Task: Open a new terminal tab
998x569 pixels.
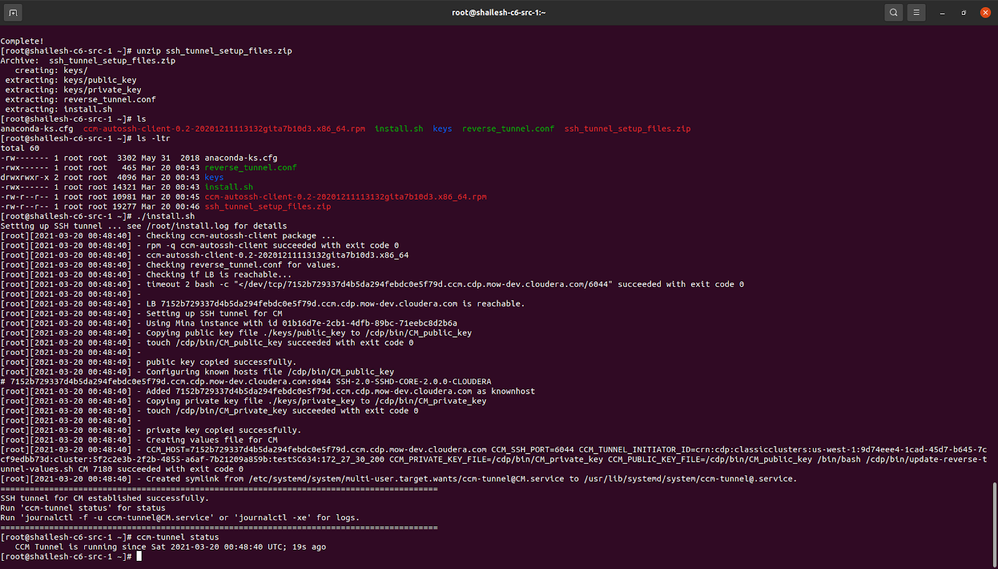Action: 13,13
